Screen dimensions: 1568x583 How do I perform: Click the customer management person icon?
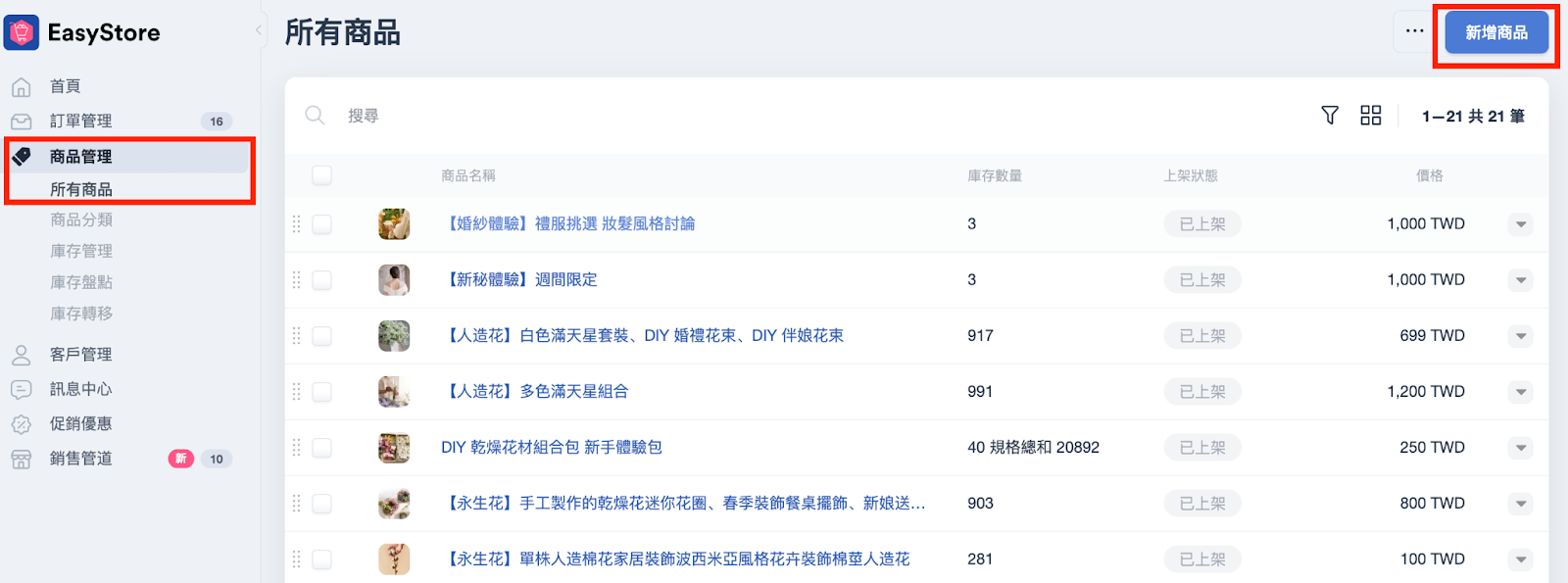tap(22, 355)
